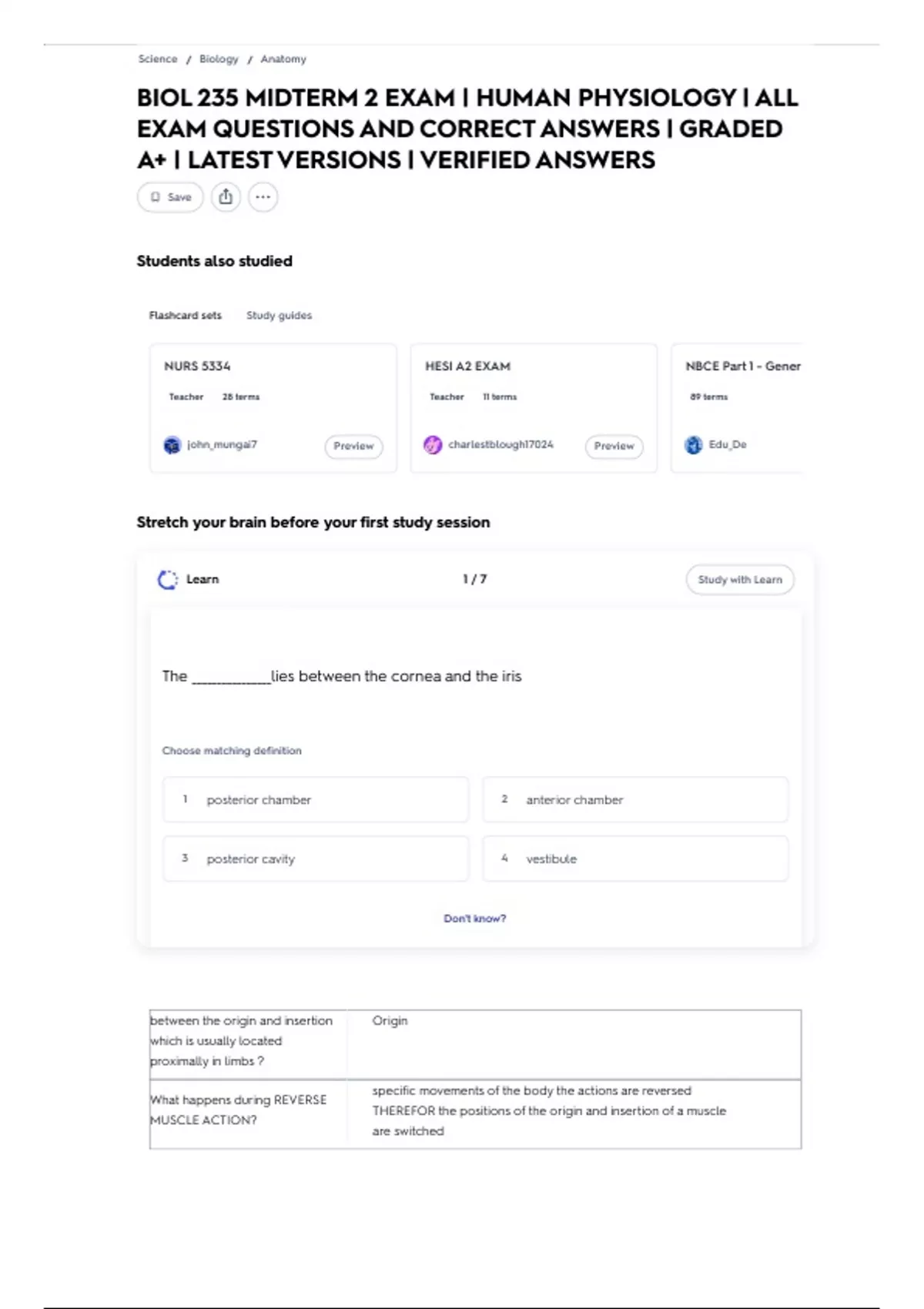Screen dimensions: 924x1309
Task: Select the vestibule answer option
Action: coord(635,859)
